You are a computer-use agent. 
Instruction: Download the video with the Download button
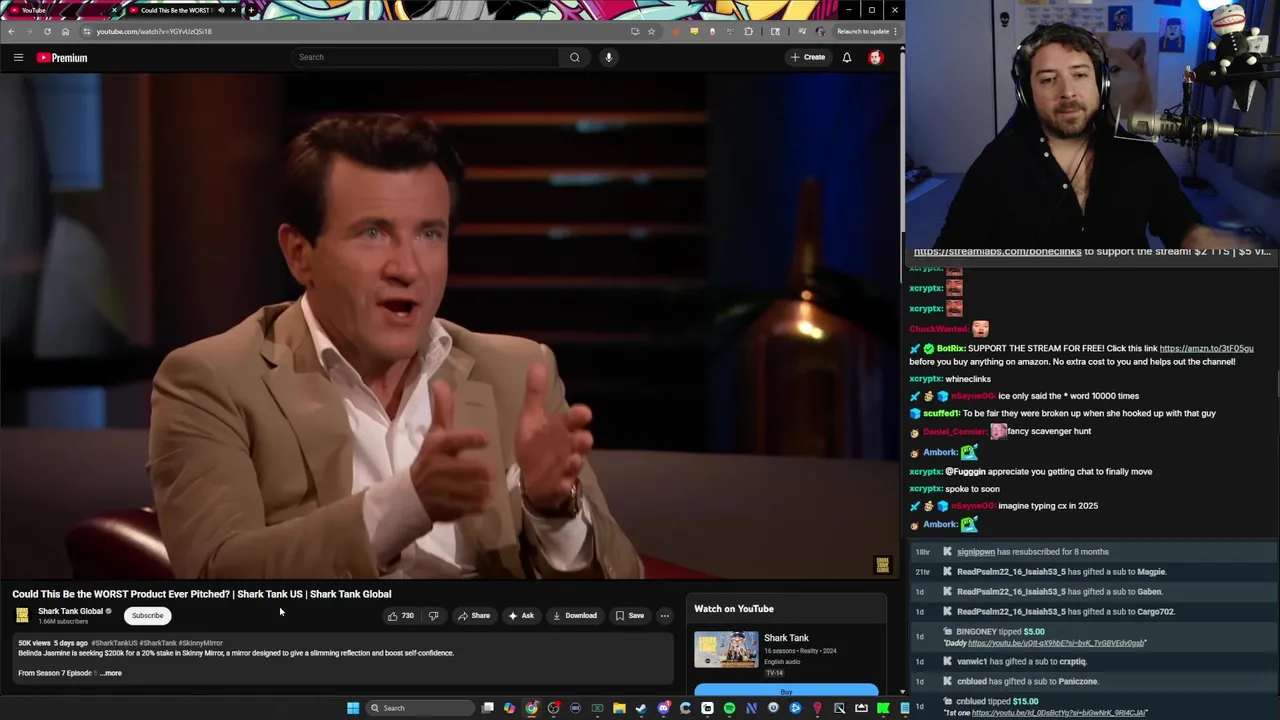point(575,616)
